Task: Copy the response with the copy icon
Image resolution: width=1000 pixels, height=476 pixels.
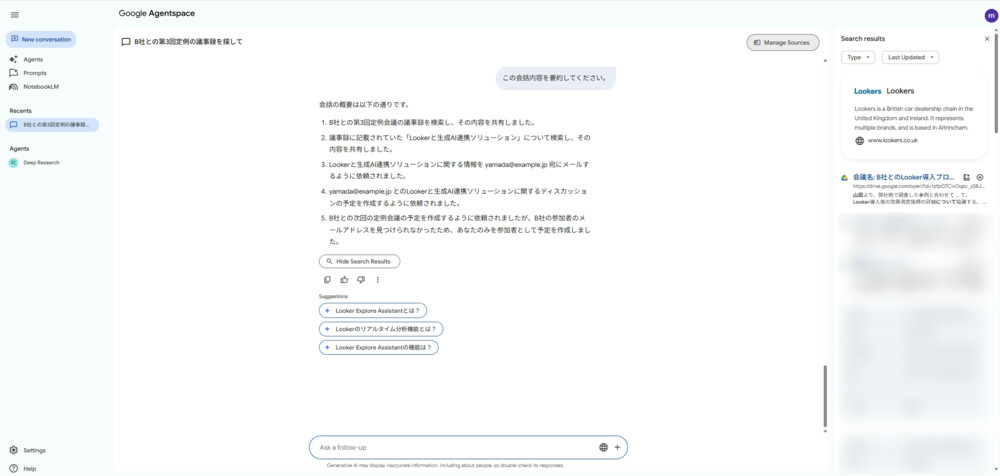Action: [x=327, y=279]
